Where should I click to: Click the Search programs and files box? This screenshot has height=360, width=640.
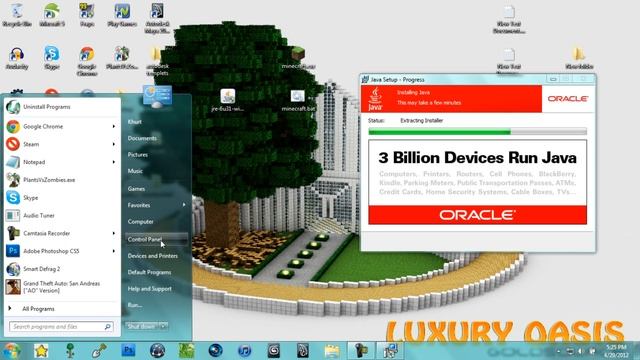(x=61, y=327)
